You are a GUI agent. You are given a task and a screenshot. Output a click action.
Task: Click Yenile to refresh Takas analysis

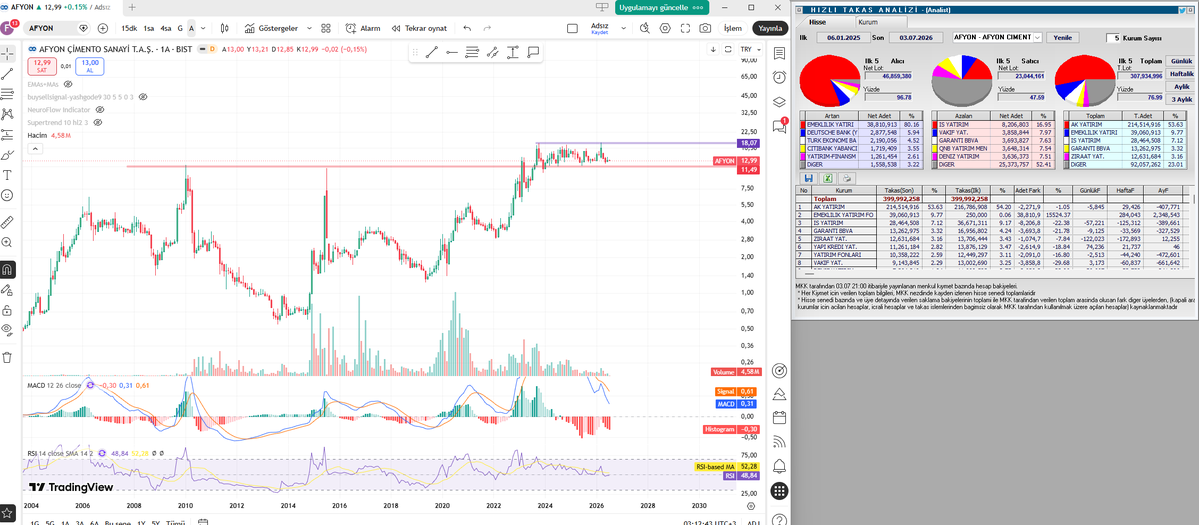click(x=1062, y=37)
